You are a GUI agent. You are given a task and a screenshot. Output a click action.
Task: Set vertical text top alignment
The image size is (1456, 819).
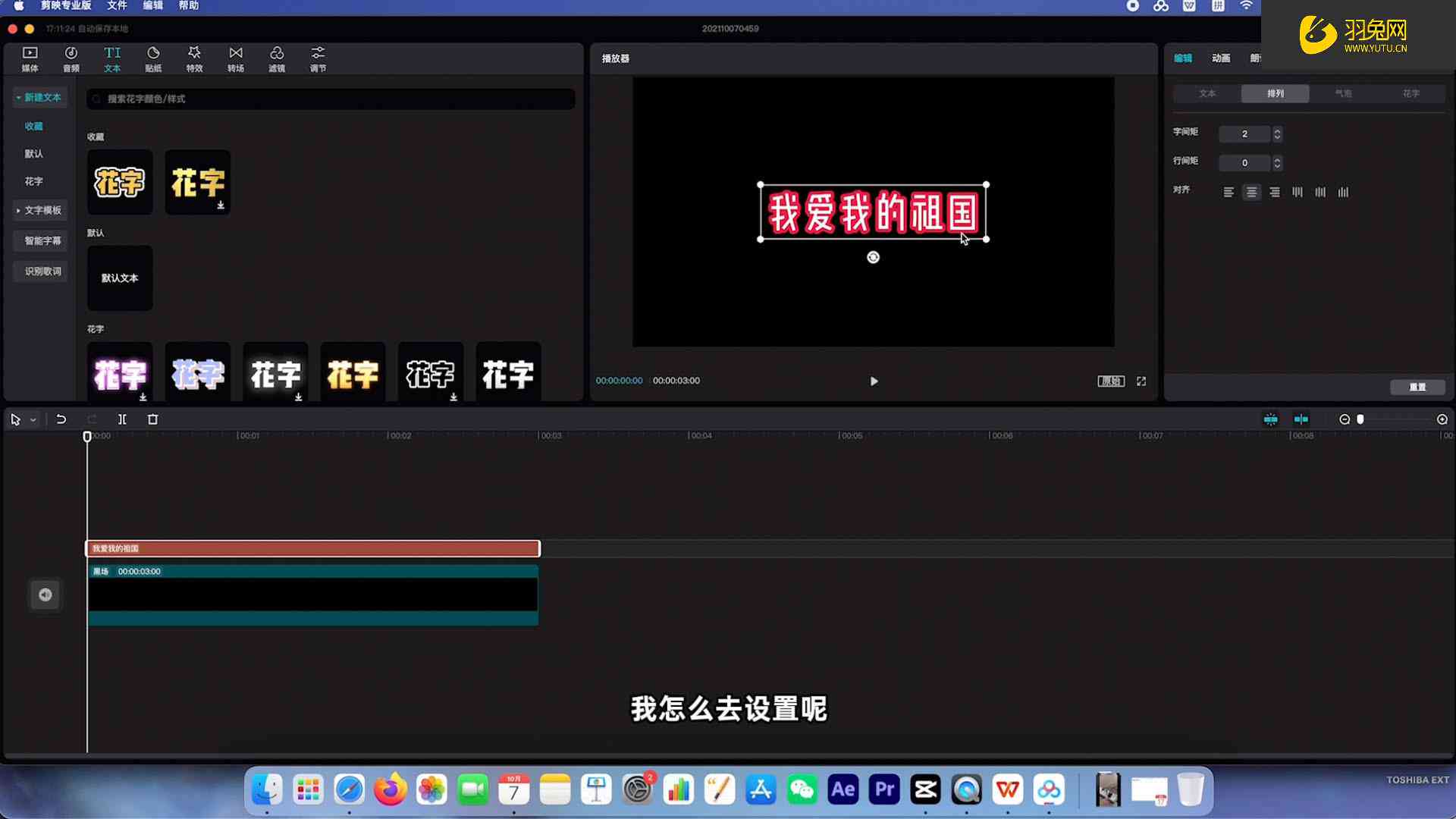click(1298, 193)
